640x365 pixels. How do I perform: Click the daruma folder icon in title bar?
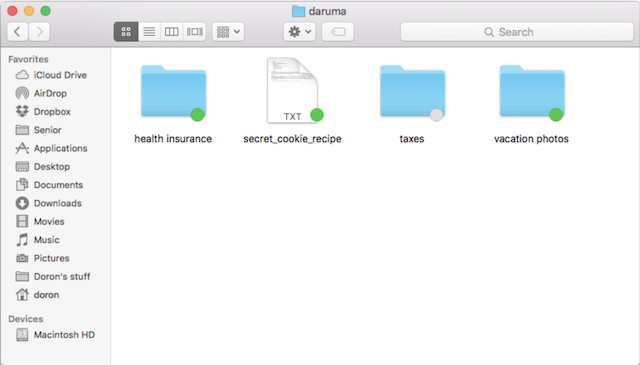click(x=298, y=11)
